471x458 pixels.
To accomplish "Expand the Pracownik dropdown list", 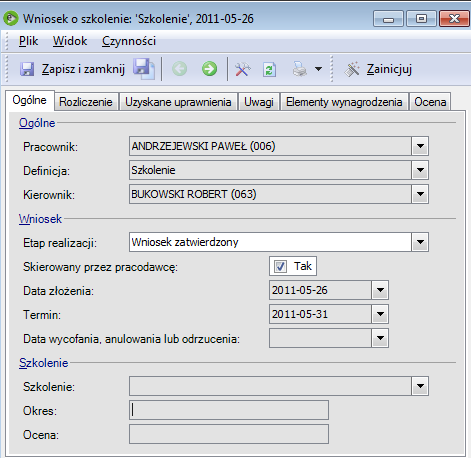I will [x=420, y=146].
